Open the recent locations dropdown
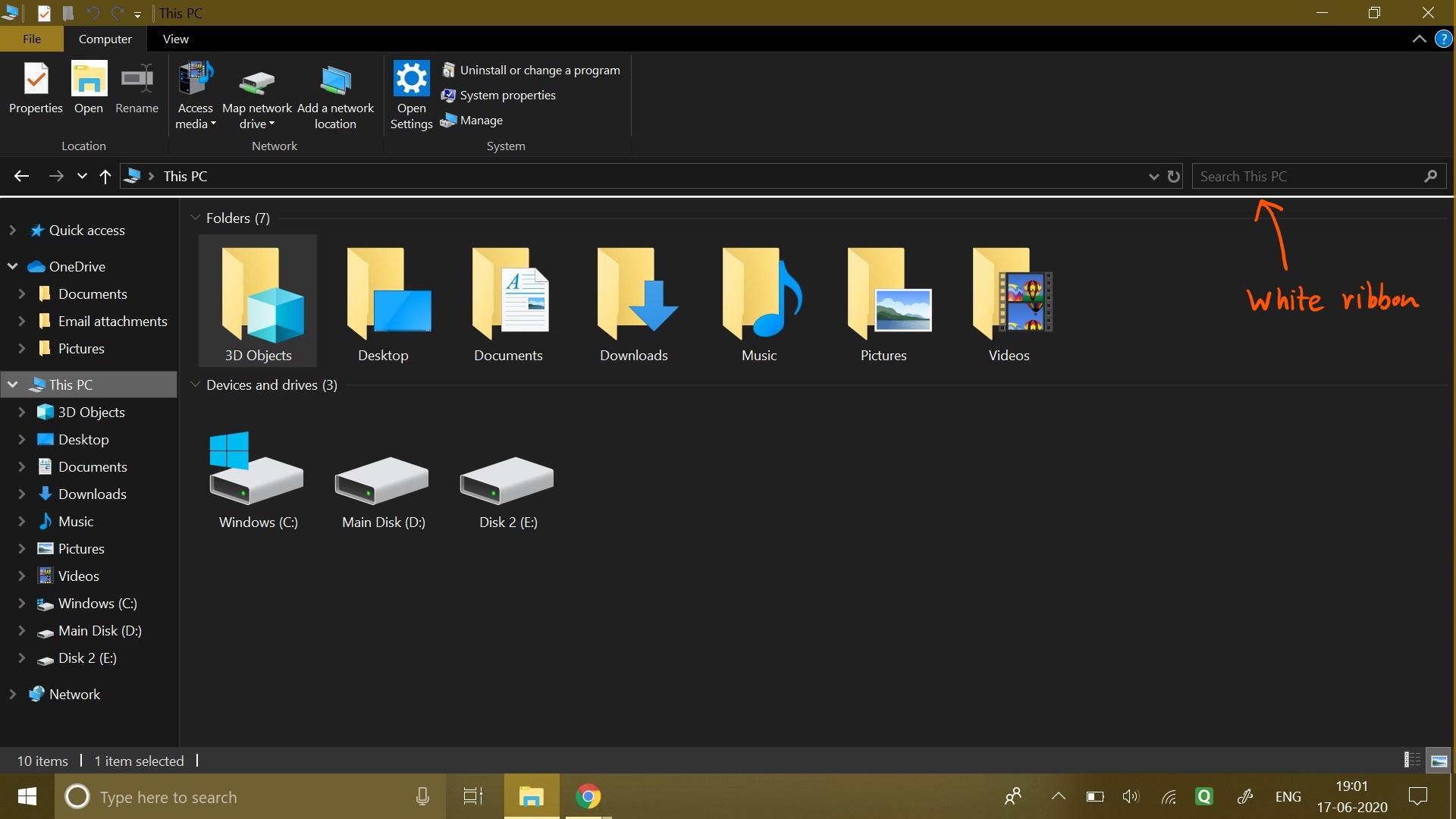The height and width of the screenshot is (819, 1456). click(x=82, y=176)
